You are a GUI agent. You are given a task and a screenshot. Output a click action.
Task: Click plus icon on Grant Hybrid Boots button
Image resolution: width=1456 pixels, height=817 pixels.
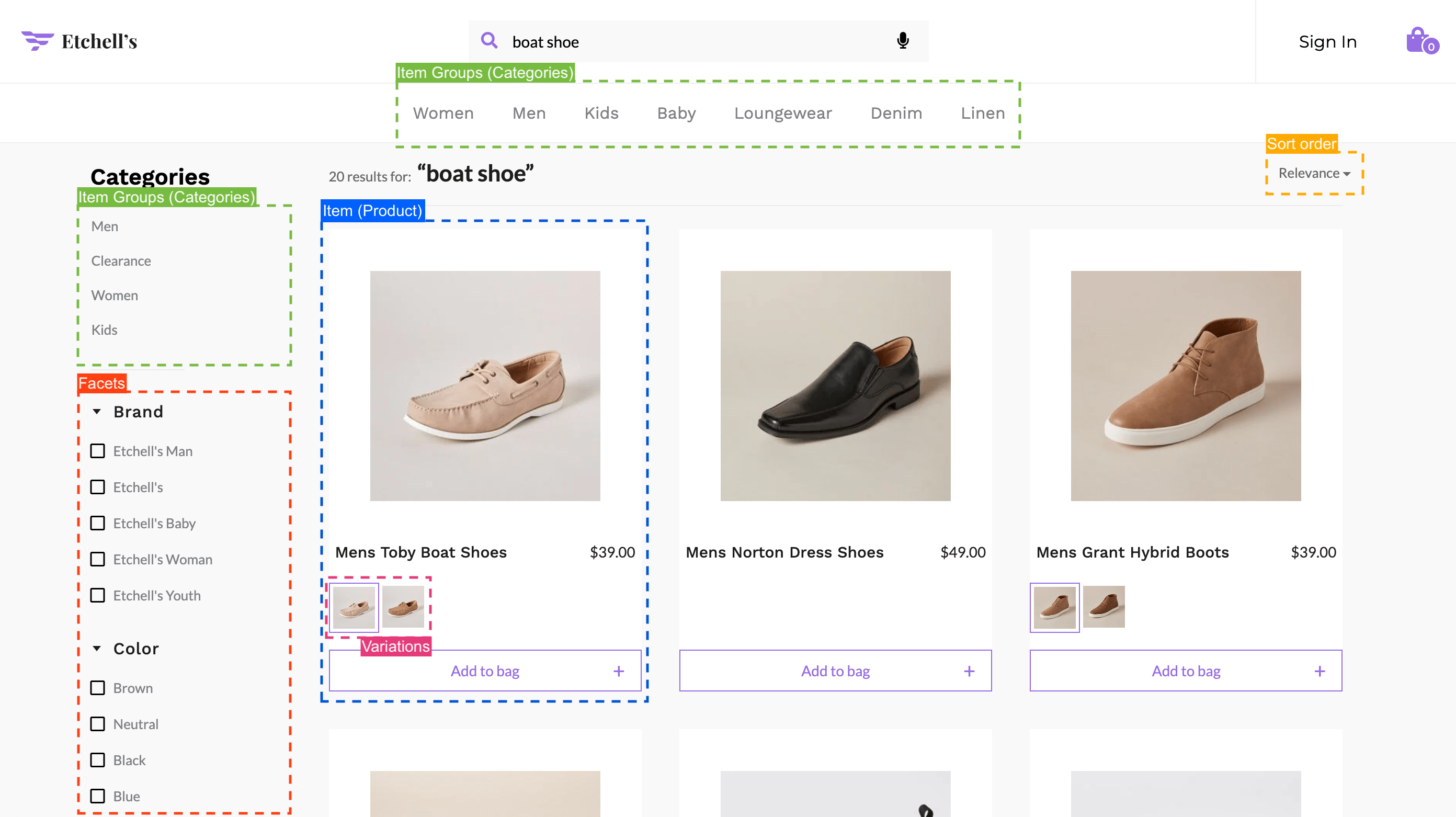tap(1320, 671)
